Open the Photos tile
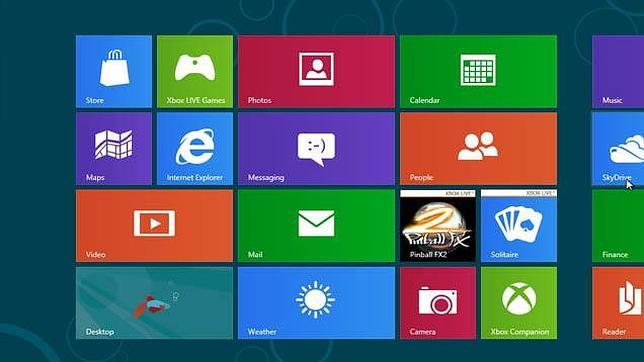Screen dimensions: 644x362 pyautogui.click(x=316, y=71)
